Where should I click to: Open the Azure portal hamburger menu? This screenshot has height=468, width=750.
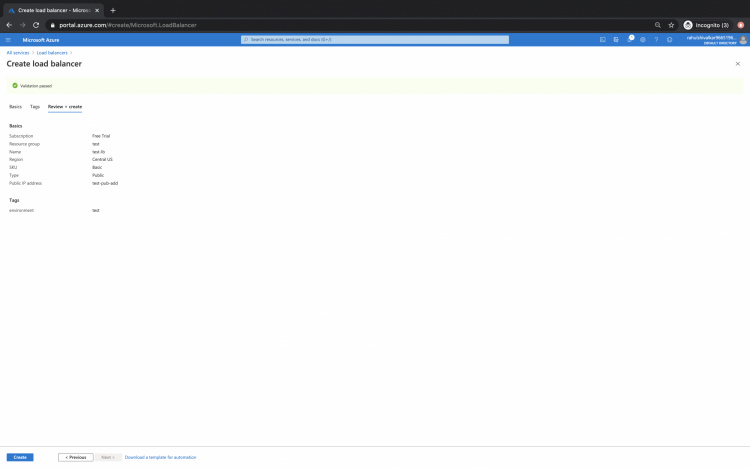point(8,40)
